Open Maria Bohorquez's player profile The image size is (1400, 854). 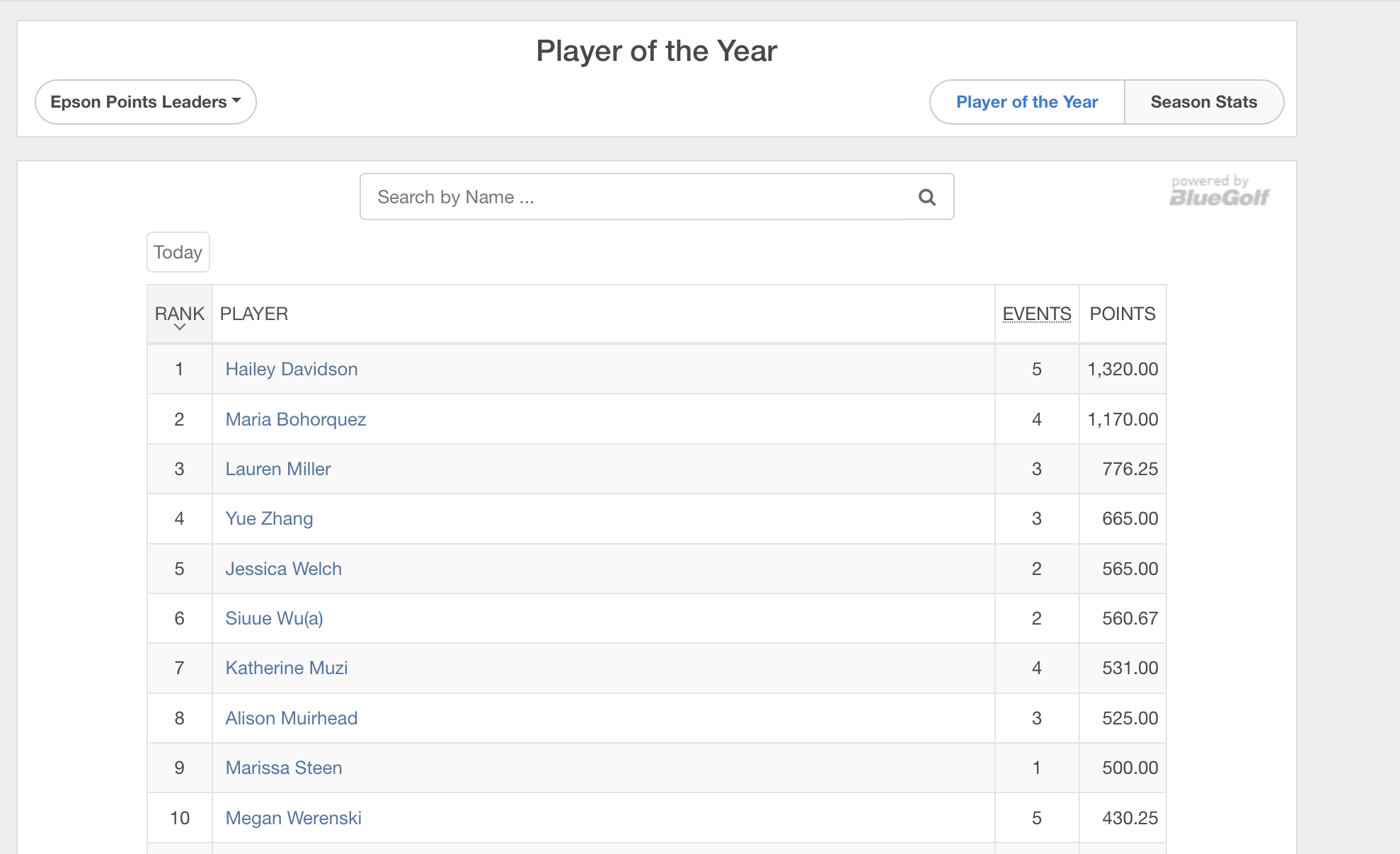(x=296, y=419)
